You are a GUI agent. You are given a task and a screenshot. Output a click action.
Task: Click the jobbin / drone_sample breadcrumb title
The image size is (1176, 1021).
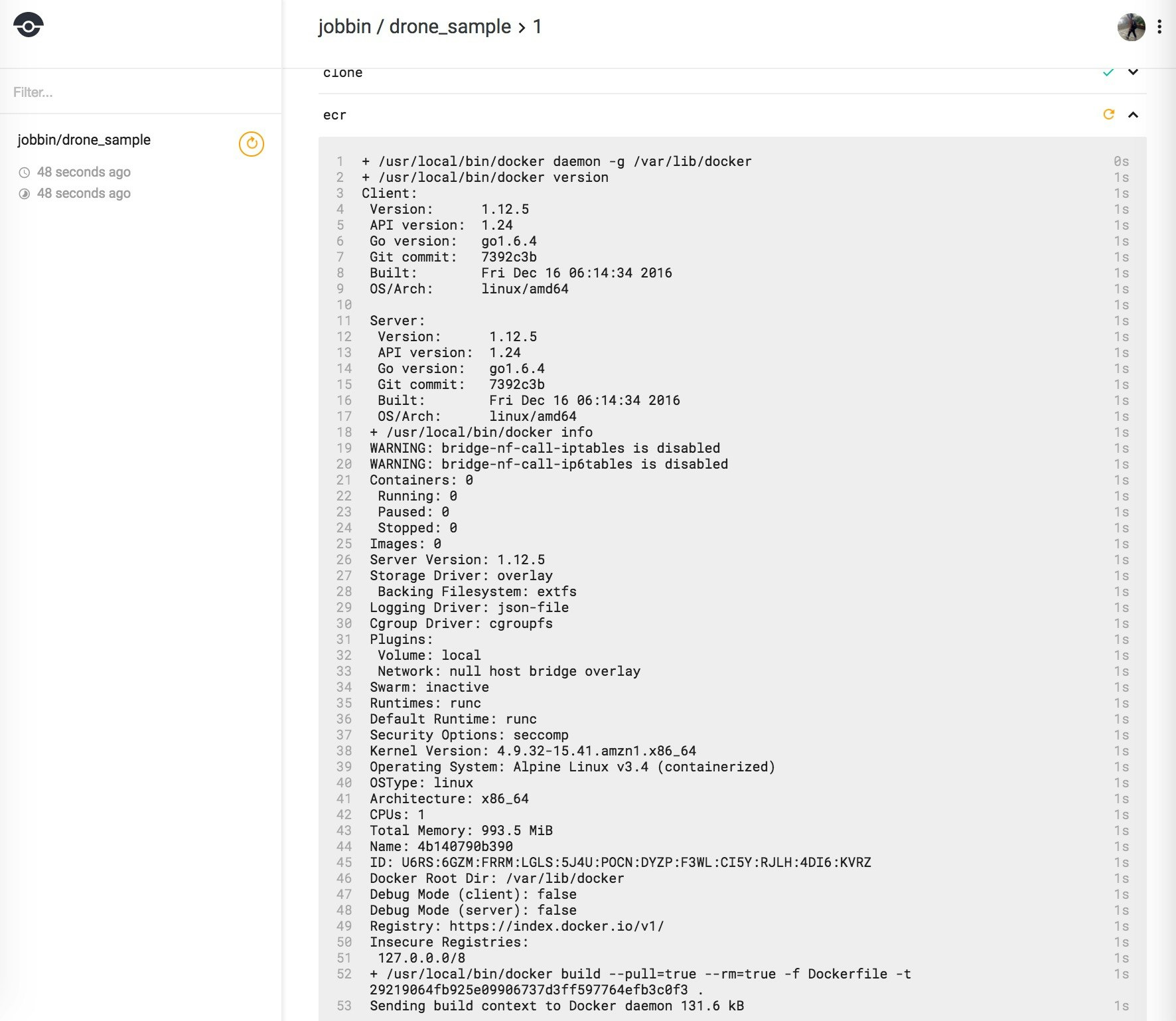click(415, 27)
